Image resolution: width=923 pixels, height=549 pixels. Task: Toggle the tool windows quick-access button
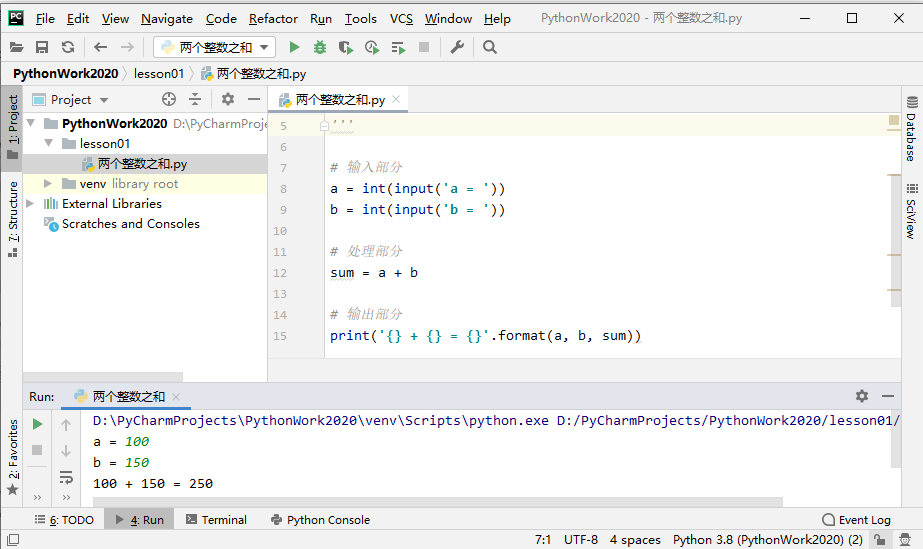pyautogui.click(x=13, y=540)
